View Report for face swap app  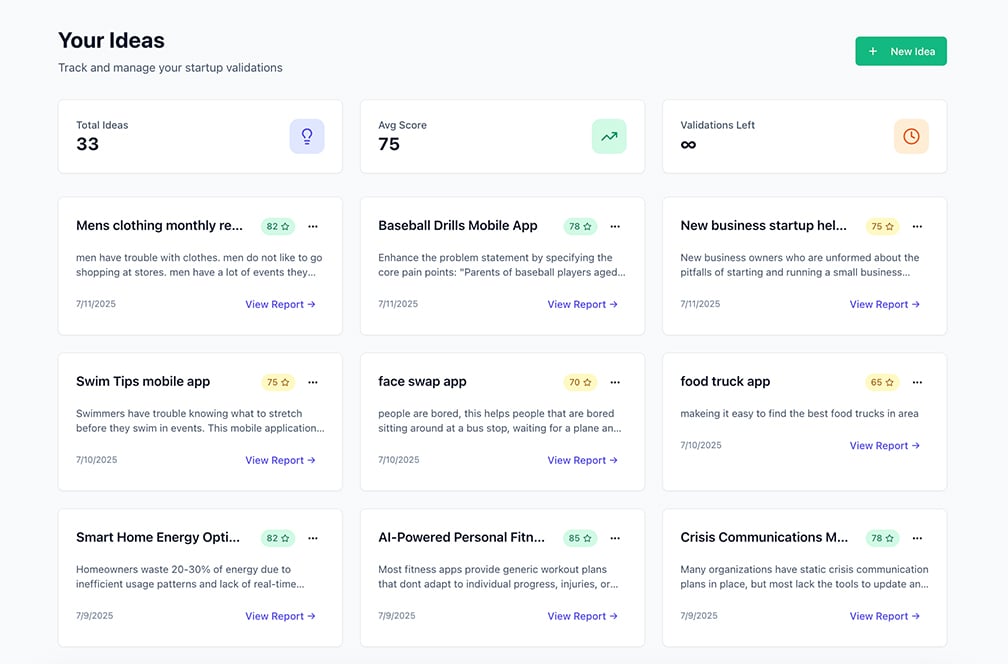(582, 460)
